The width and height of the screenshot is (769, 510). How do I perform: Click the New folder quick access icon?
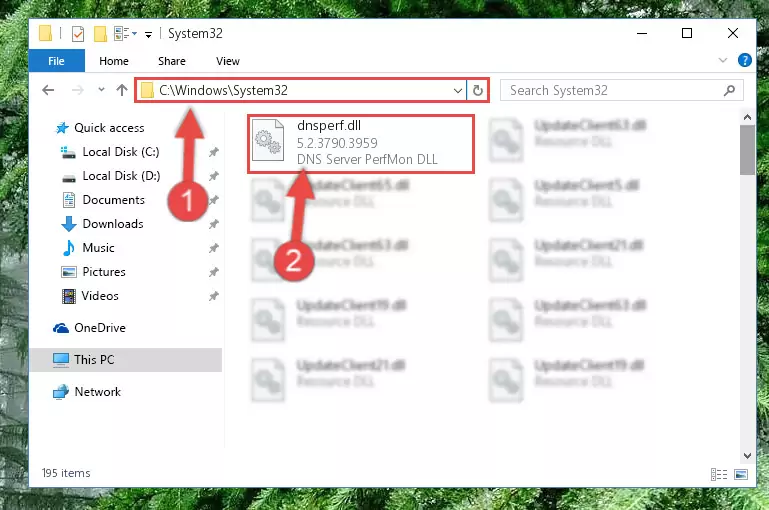tap(100, 34)
